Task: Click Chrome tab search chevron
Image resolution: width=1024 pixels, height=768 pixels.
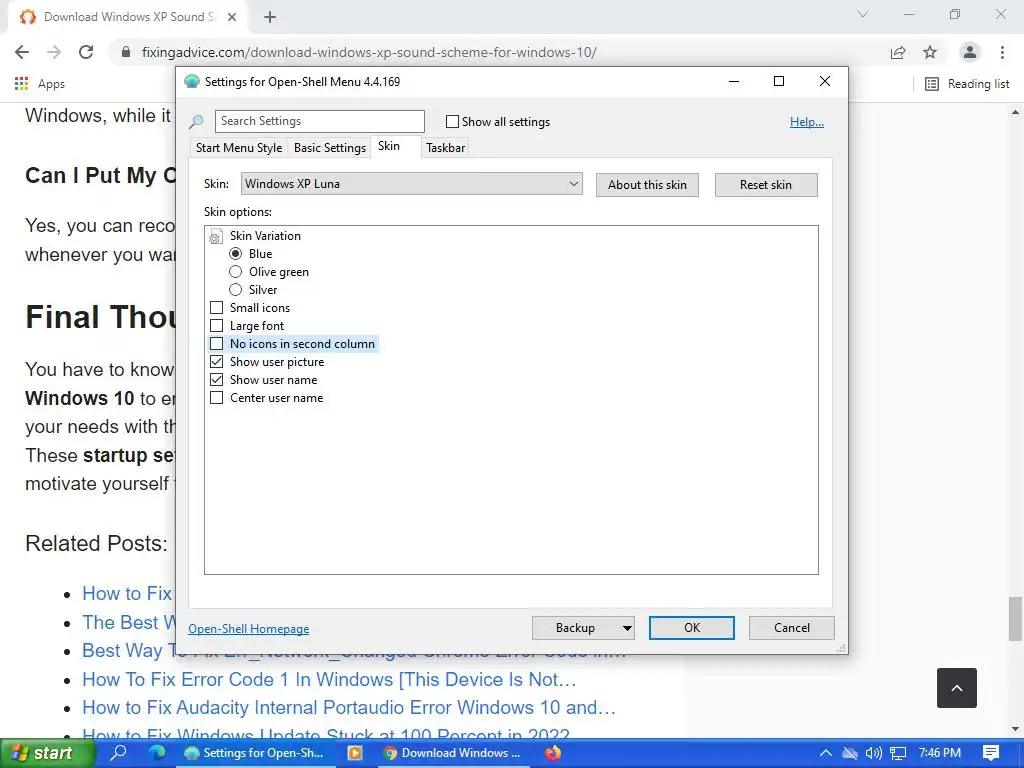Action: 863,14
